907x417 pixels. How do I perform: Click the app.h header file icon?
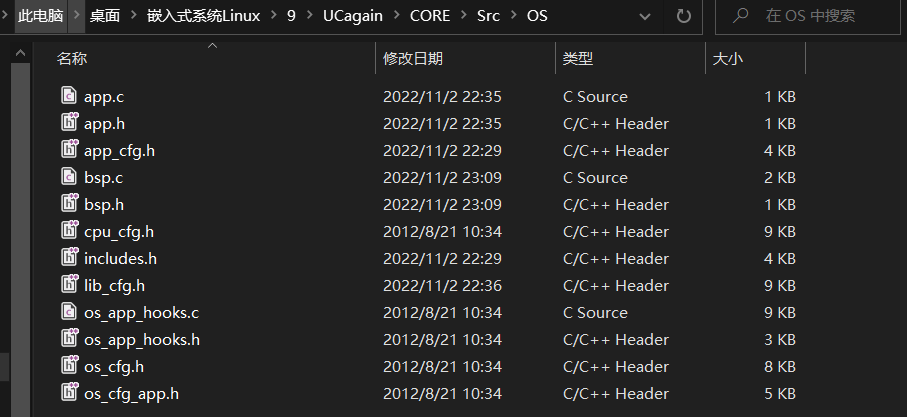pyautogui.click(x=69, y=124)
